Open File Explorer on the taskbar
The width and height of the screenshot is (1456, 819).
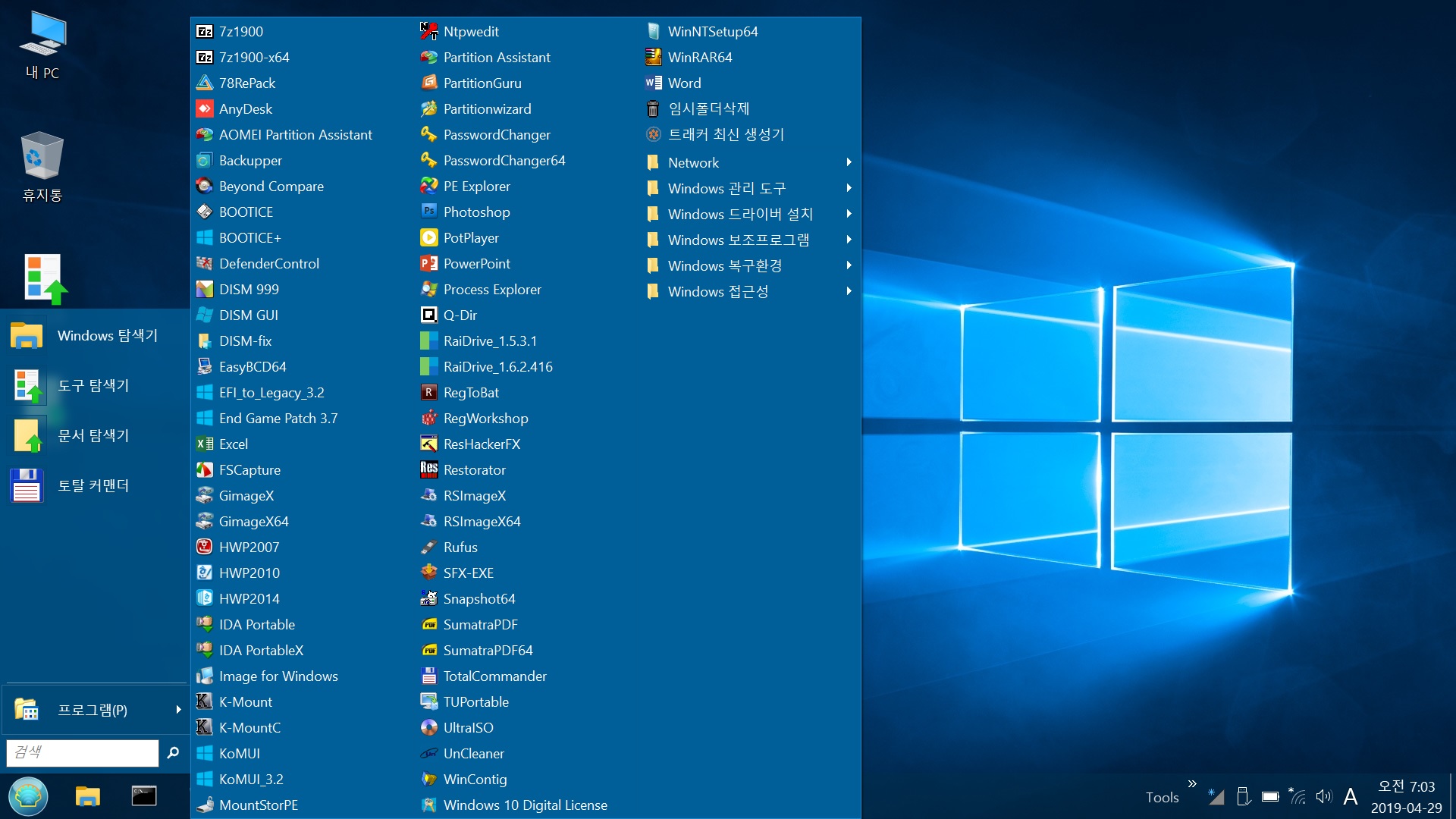(x=88, y=795)
